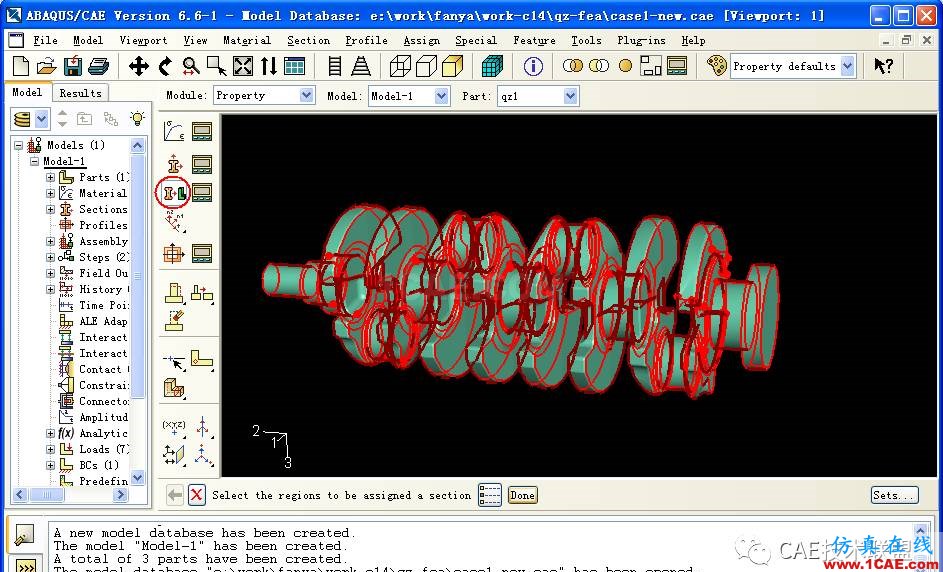Screen dimensions: 943x572
Task: Open the File menu
Action: tap(45, 40)
